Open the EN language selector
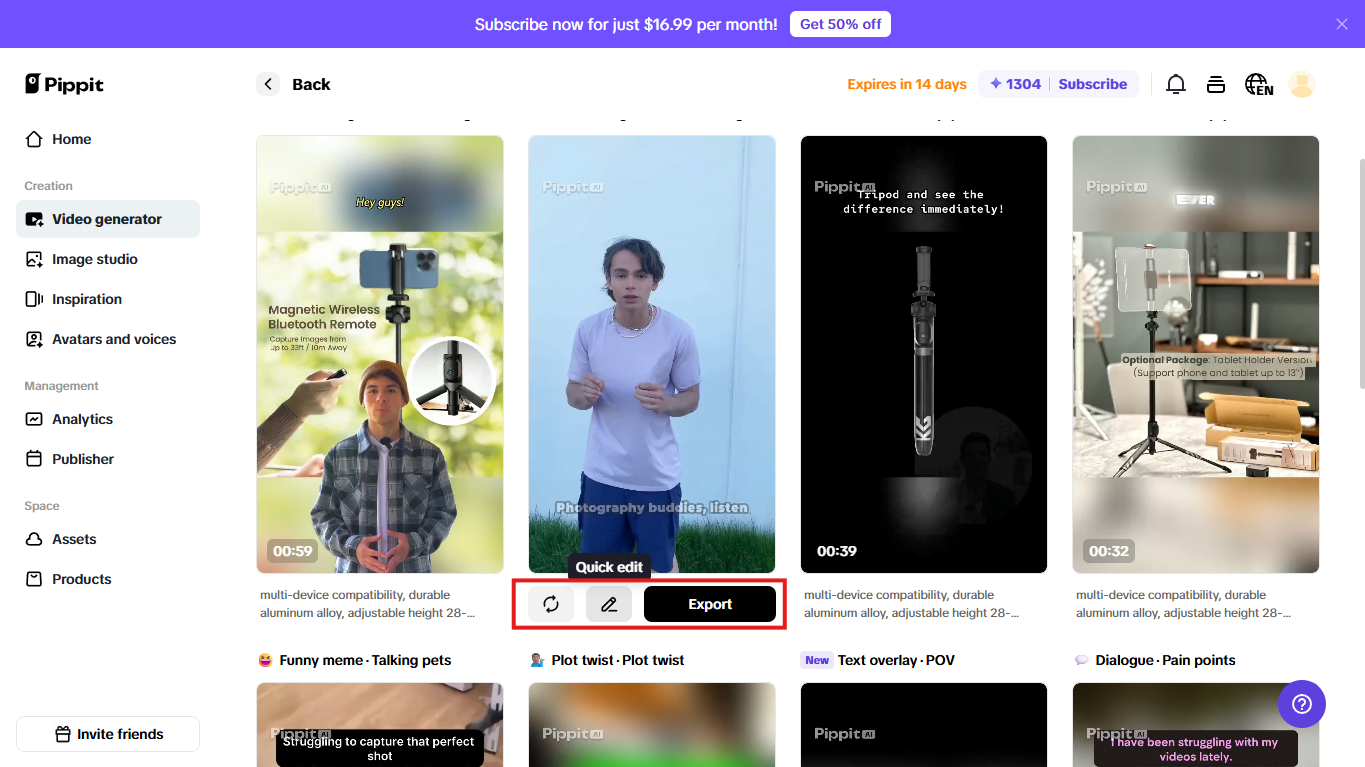Screen dimensions: 1365x767 1259,84
